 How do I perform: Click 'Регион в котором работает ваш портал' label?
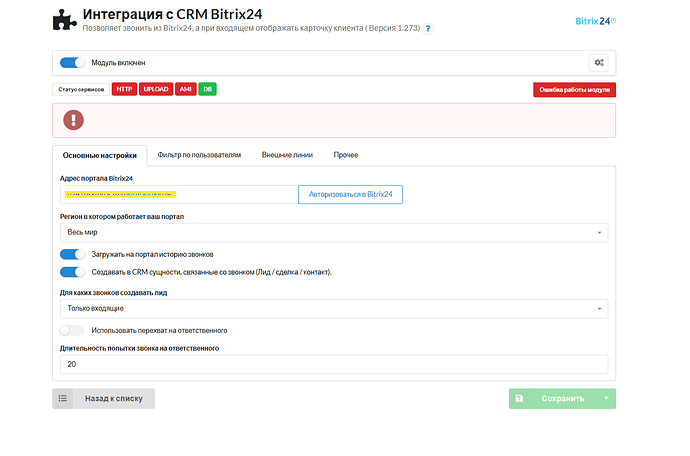122,217
